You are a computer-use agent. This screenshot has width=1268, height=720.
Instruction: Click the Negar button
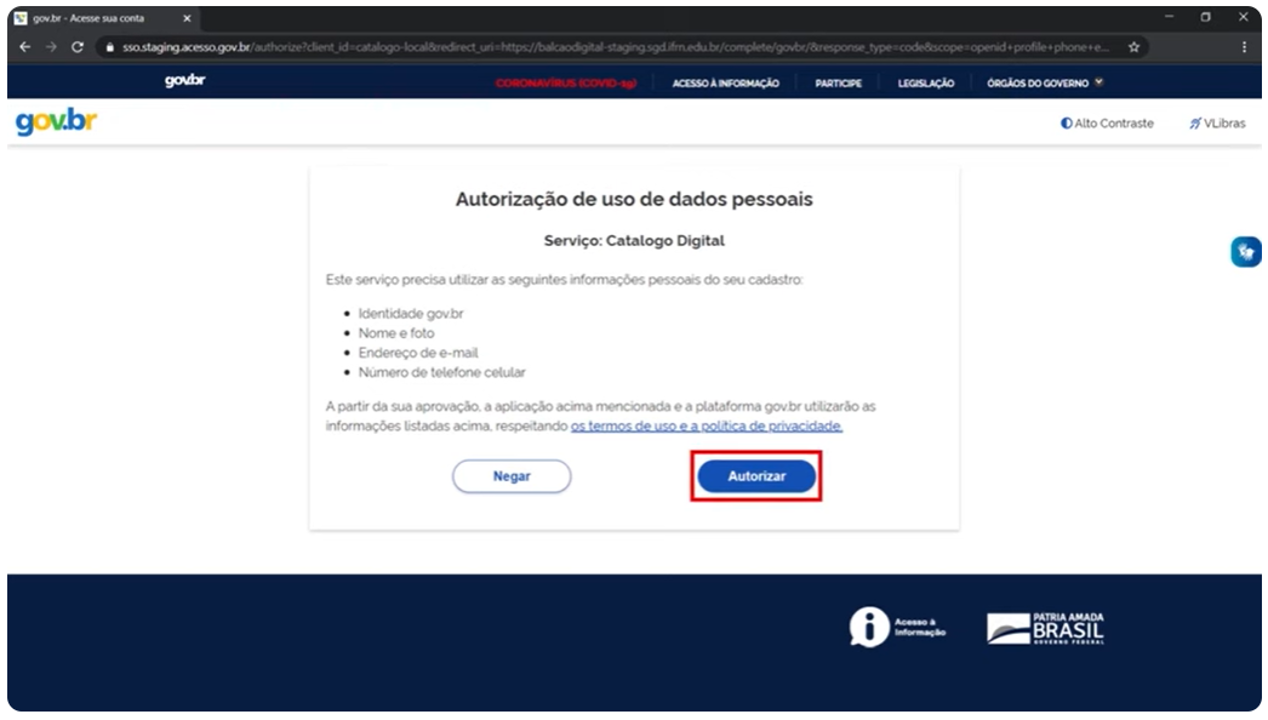pos(511,477)
